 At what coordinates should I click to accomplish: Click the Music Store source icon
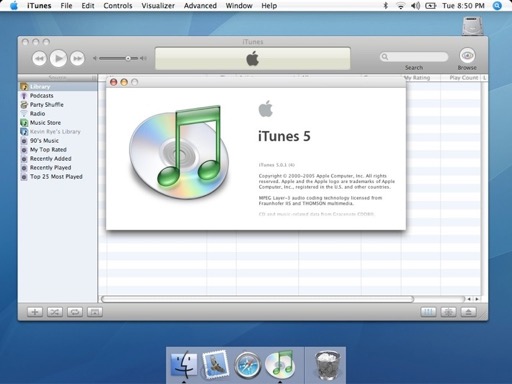pyautogui.click(x=24, y=123)
